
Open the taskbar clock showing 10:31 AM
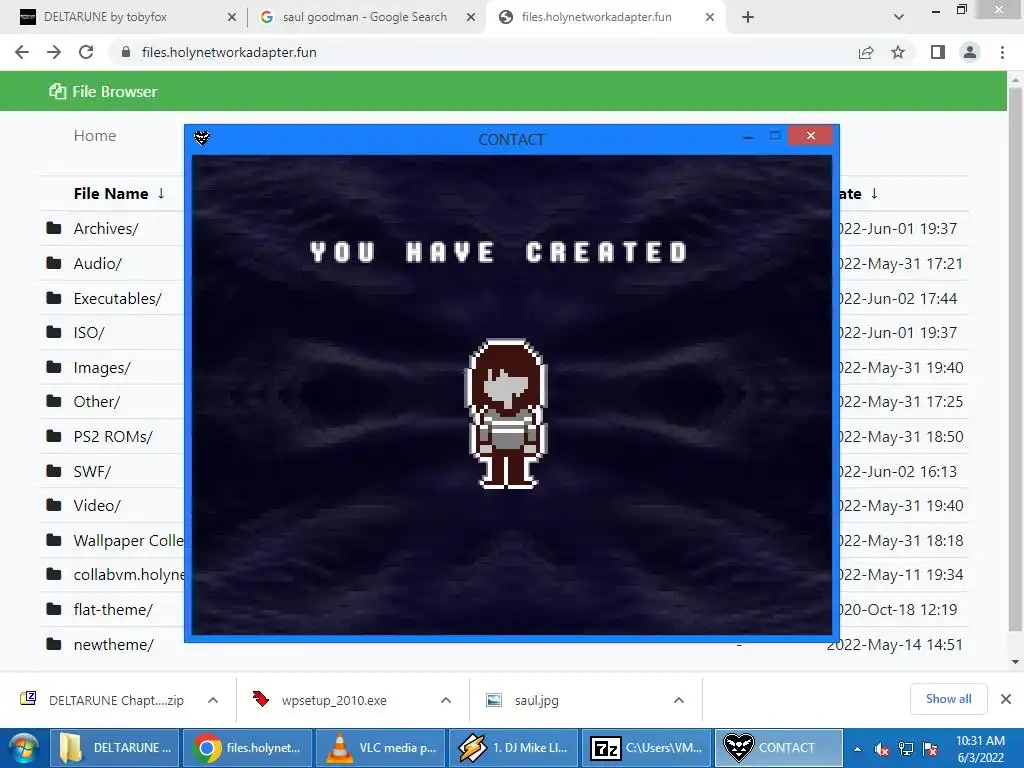(x=980, y=748)
